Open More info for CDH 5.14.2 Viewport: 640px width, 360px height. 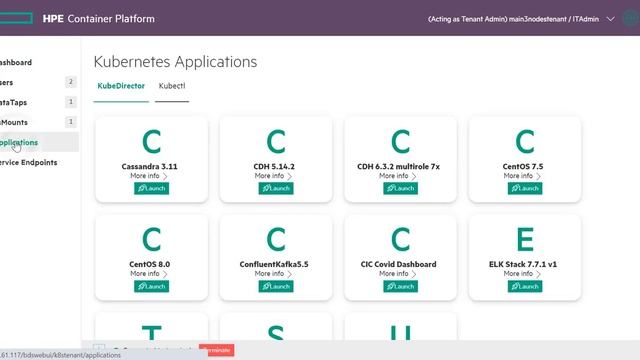273,176
